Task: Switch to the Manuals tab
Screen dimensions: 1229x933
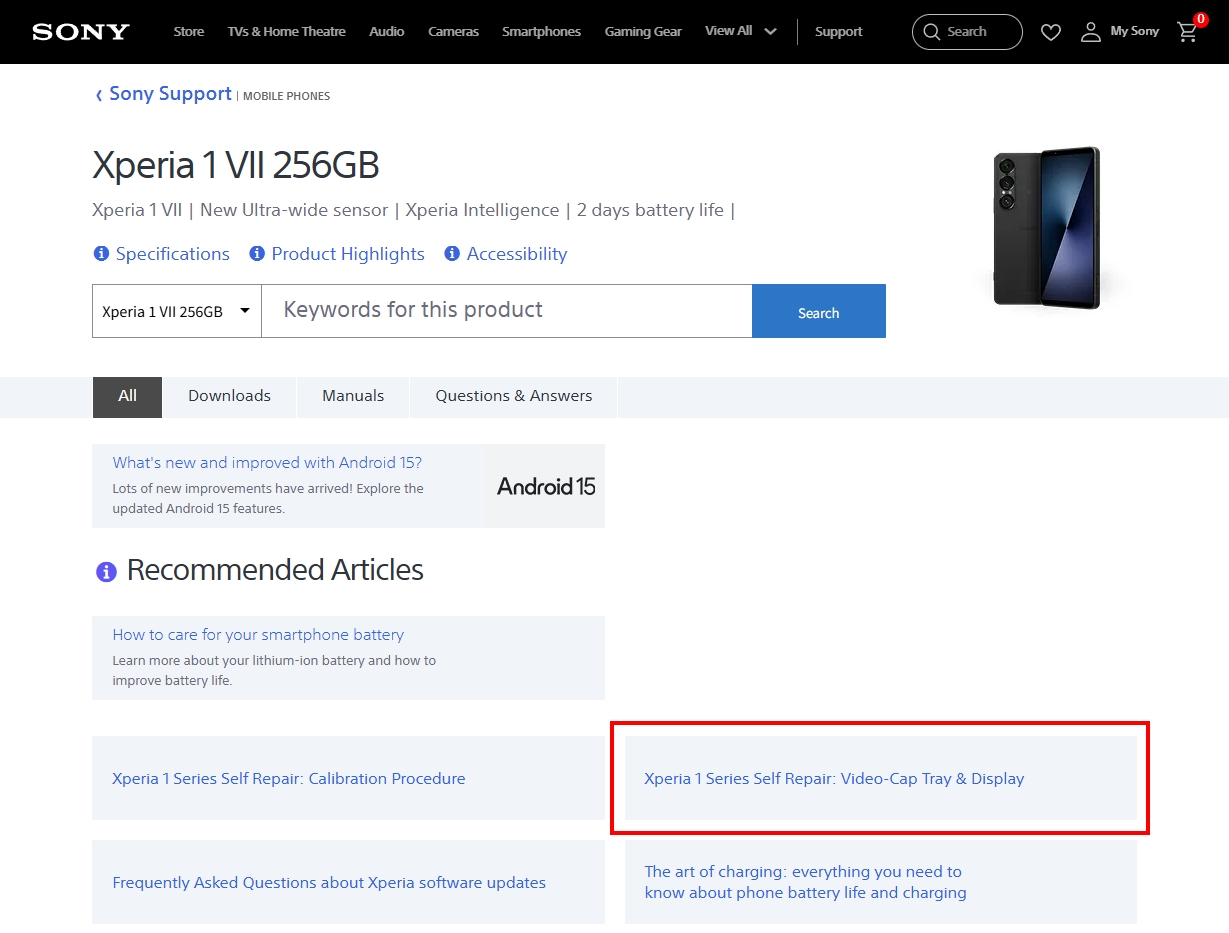Action: [353, 397]
